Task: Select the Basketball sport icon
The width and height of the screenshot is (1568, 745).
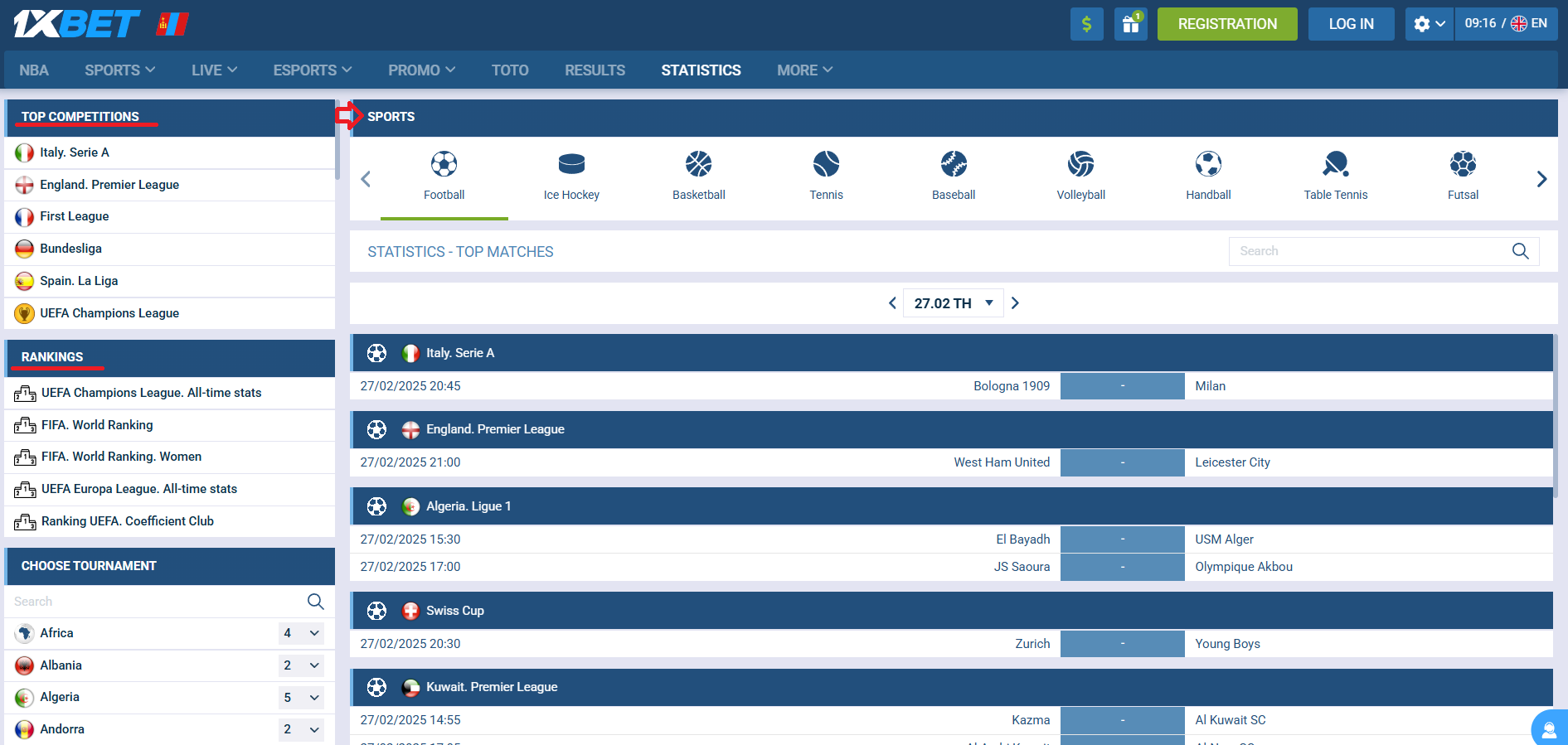Action: tap(699, 177)
